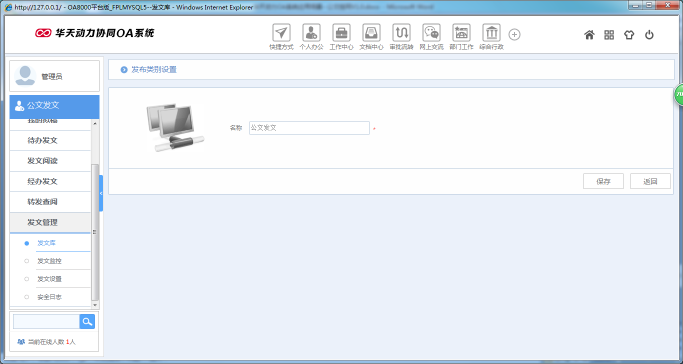The height and width of the screenshot is (364, 683).
Task: Select 发文设置 in sidebar submenu
Action: [50, 279]
